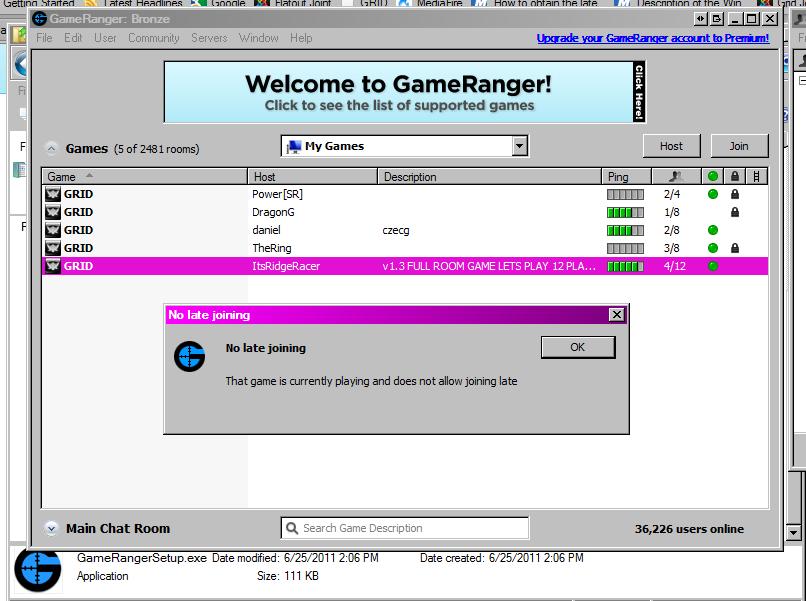Image resolution: width=806 pixels, height=601 pixels.
Task: Click the green status dot in Power[SR] row
Action: (712, 194)
